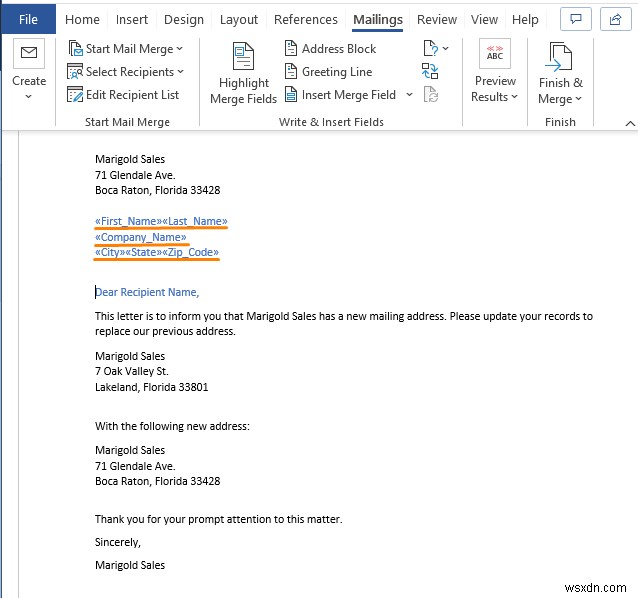This screenshot has height=598, width=638.
Task: Expand Start Mail Merge dropdown arrow
Action: [179, 49]
